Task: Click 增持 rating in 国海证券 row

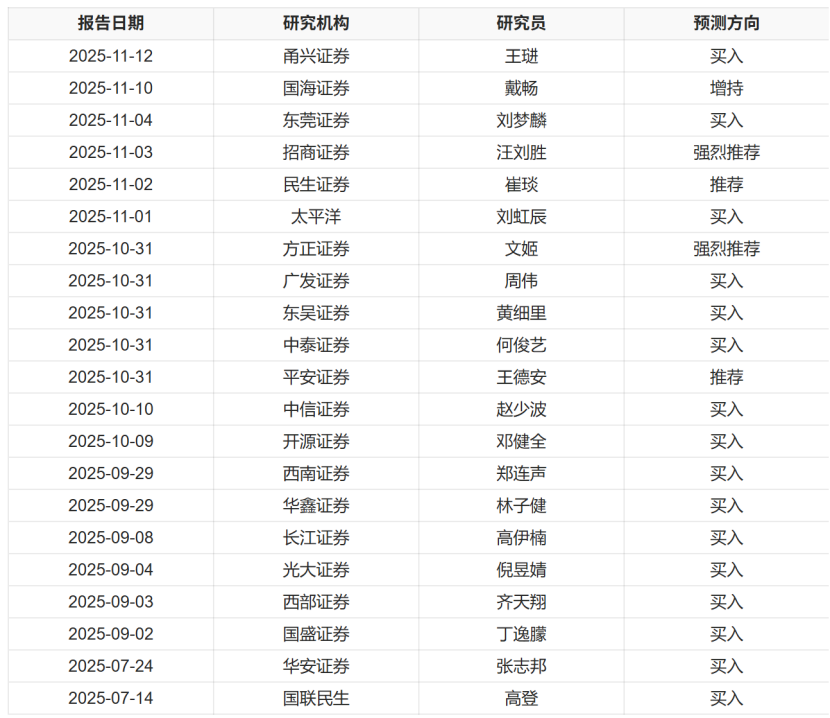Action: coord(726,88)
